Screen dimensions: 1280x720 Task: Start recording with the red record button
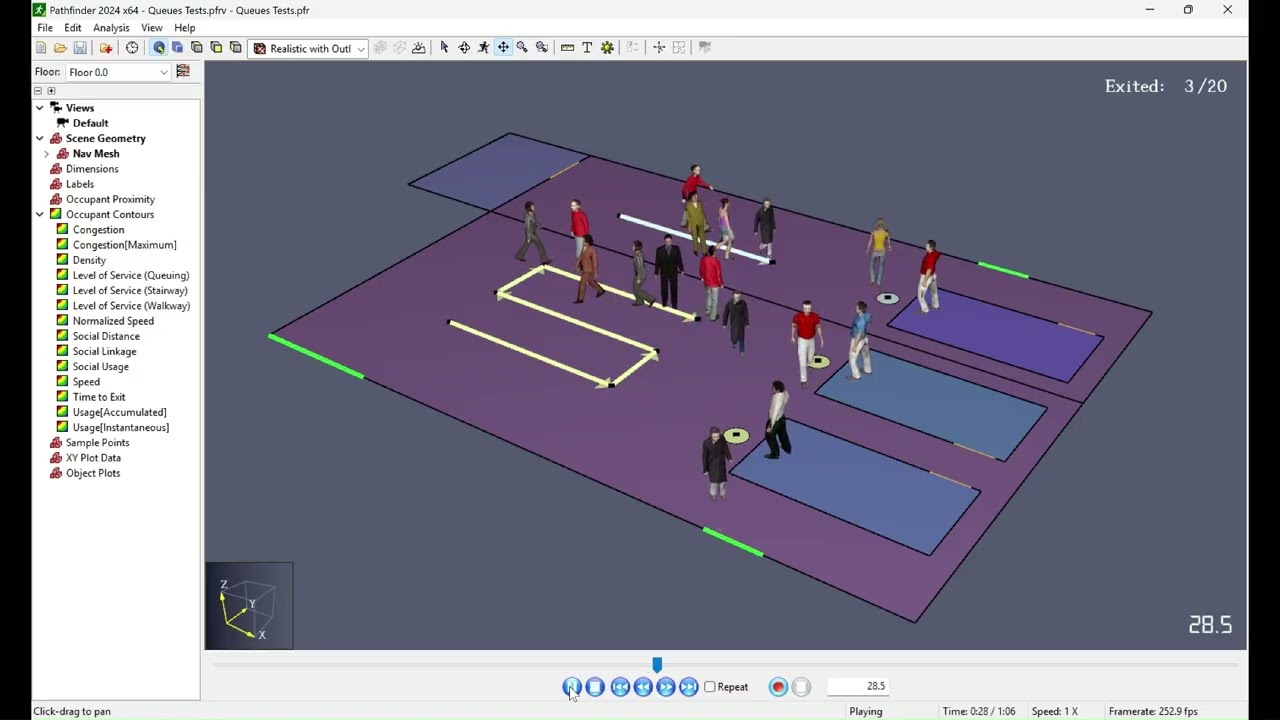(778, 687)
